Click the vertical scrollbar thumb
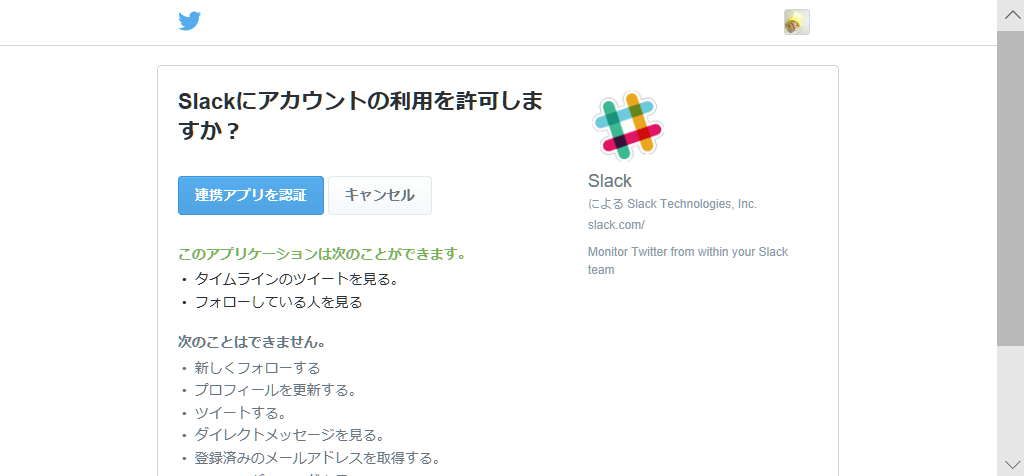The width and height of the screenshot is (1024, 476). (1010, 187)
